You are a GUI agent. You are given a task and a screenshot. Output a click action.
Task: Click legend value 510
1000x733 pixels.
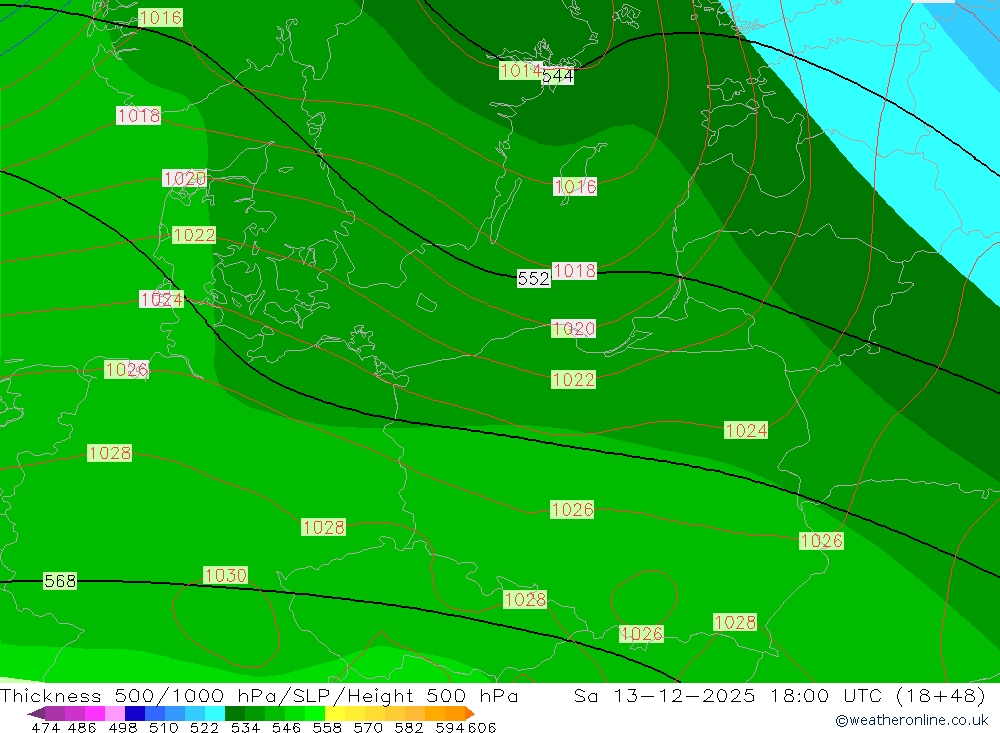tap(163, 728)
